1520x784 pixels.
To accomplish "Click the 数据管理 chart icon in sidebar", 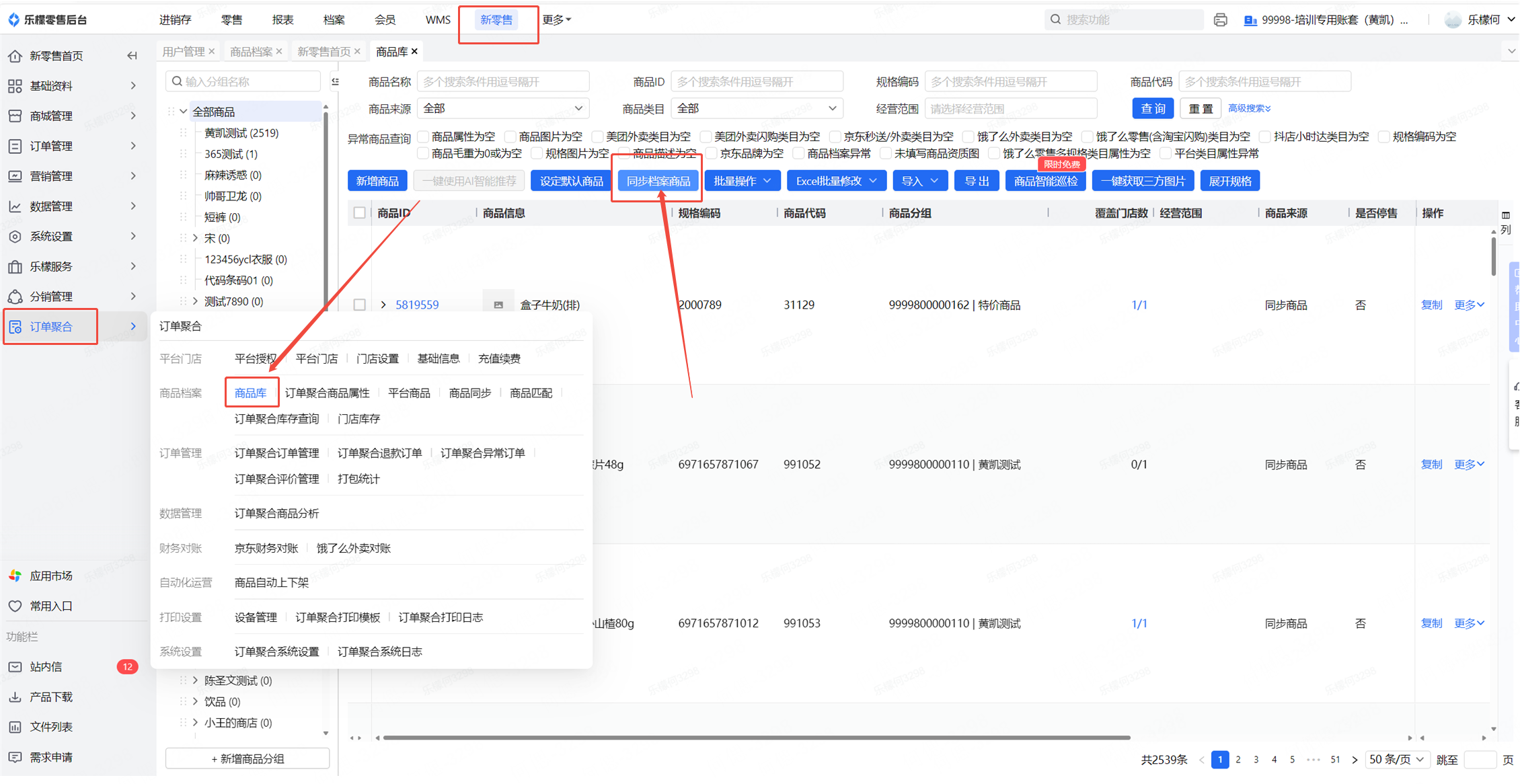I will (15, 206).
